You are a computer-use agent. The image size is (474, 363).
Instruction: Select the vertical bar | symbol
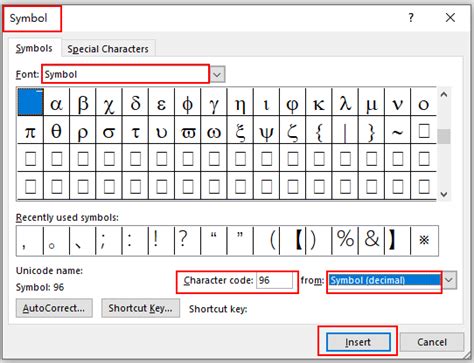[345, 130]
